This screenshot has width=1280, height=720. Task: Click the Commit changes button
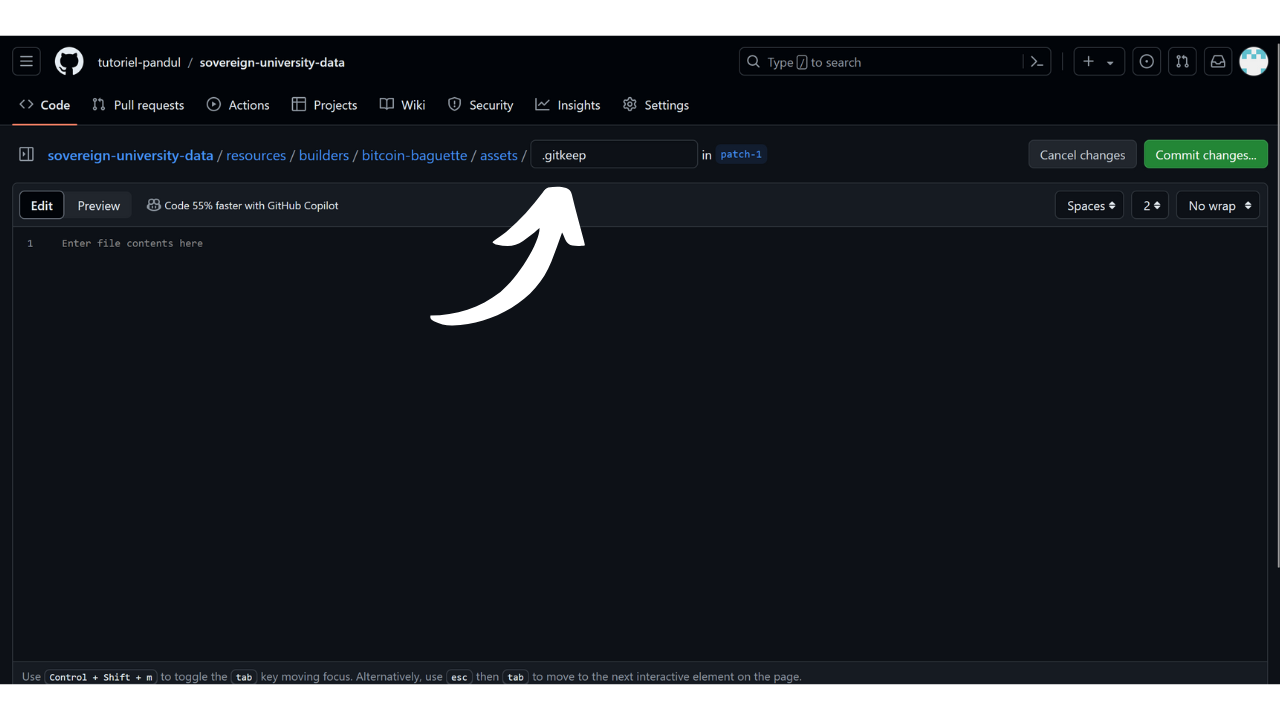pos(1205,155)
